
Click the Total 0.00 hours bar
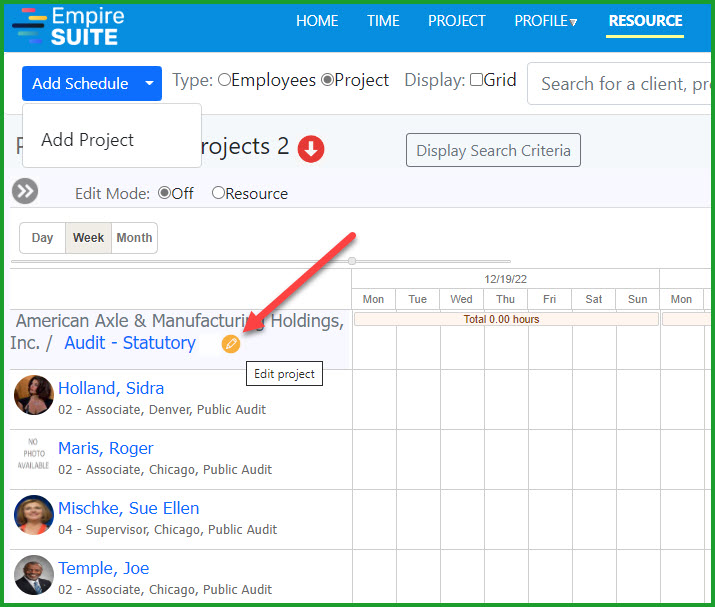(506, 319)
